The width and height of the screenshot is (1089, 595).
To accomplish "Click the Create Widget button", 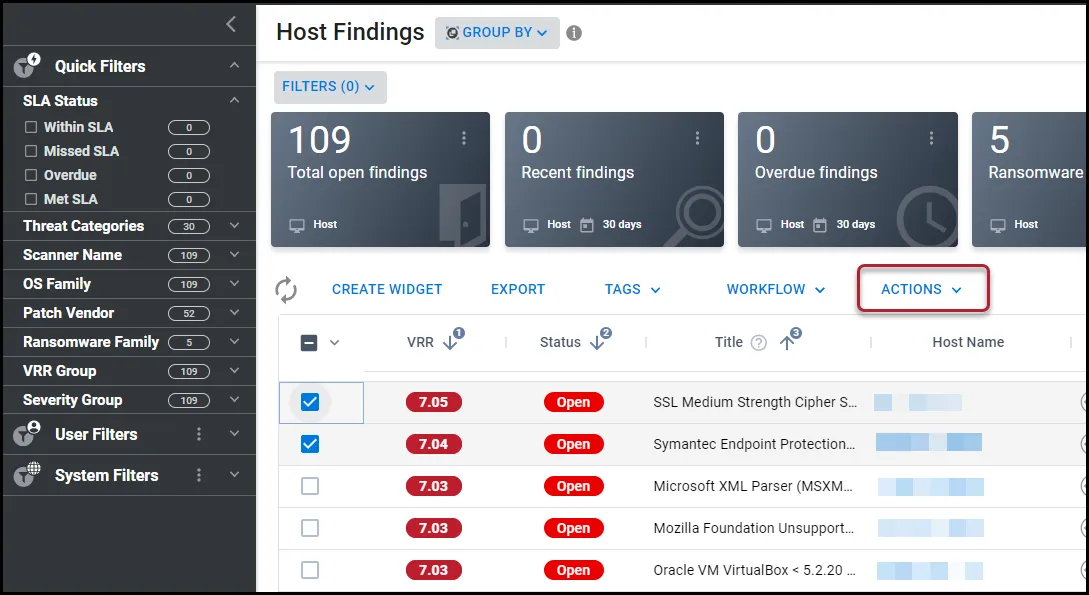I will pos(387,290).
